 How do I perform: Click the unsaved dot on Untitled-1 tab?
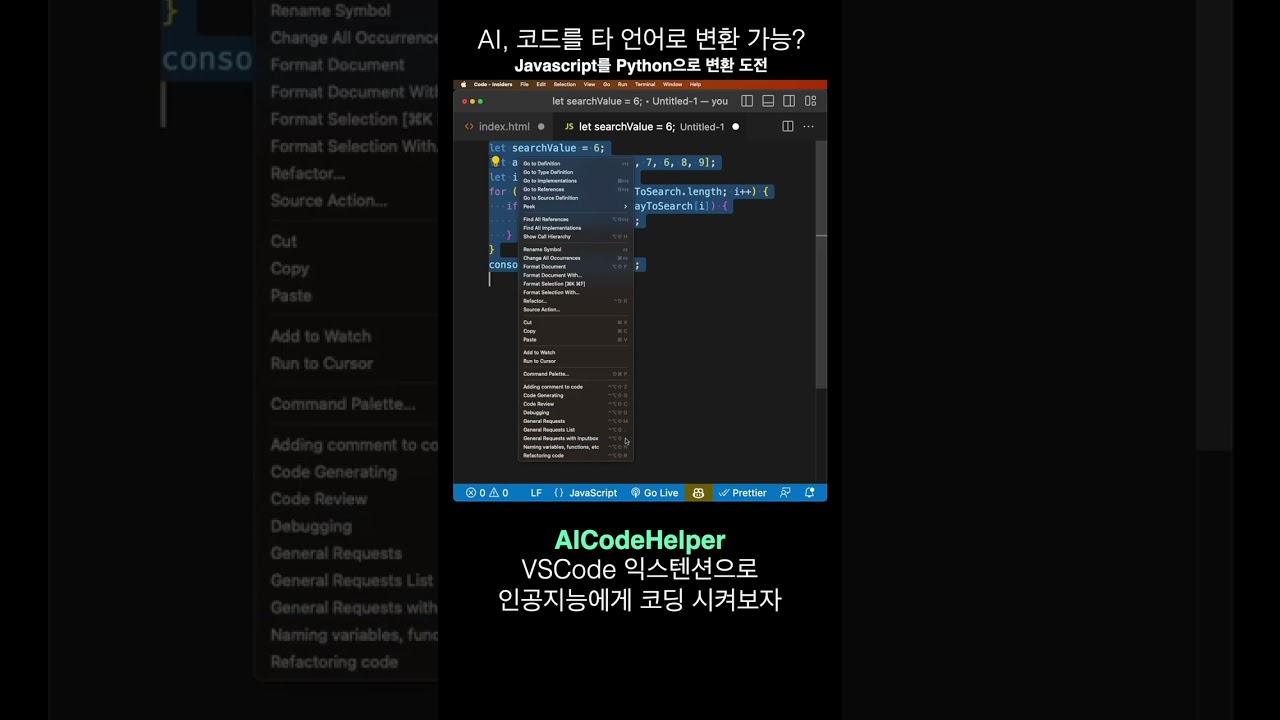736,127
